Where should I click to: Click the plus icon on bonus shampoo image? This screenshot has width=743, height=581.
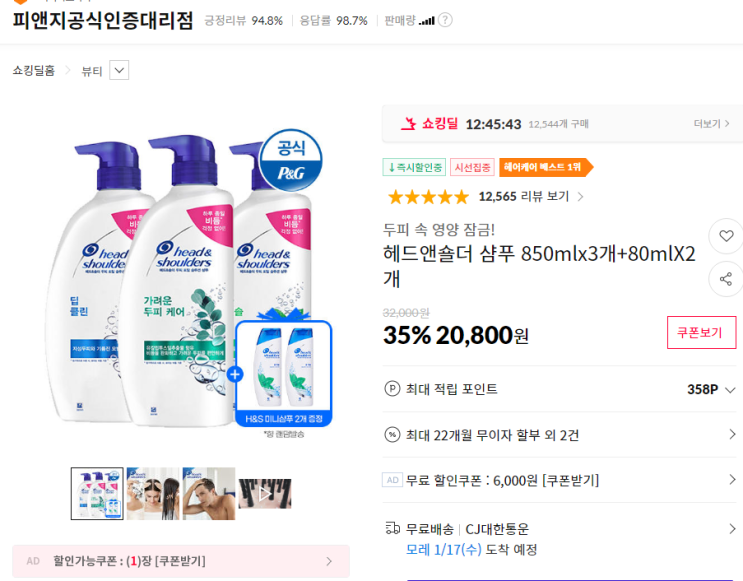click(x=235, y=375)
